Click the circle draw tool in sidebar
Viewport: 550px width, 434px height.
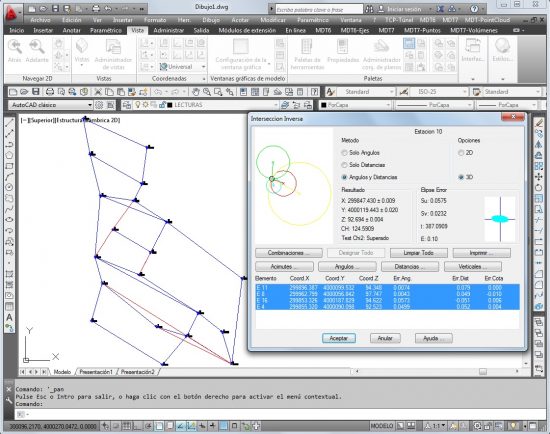(x=9, y=187)
